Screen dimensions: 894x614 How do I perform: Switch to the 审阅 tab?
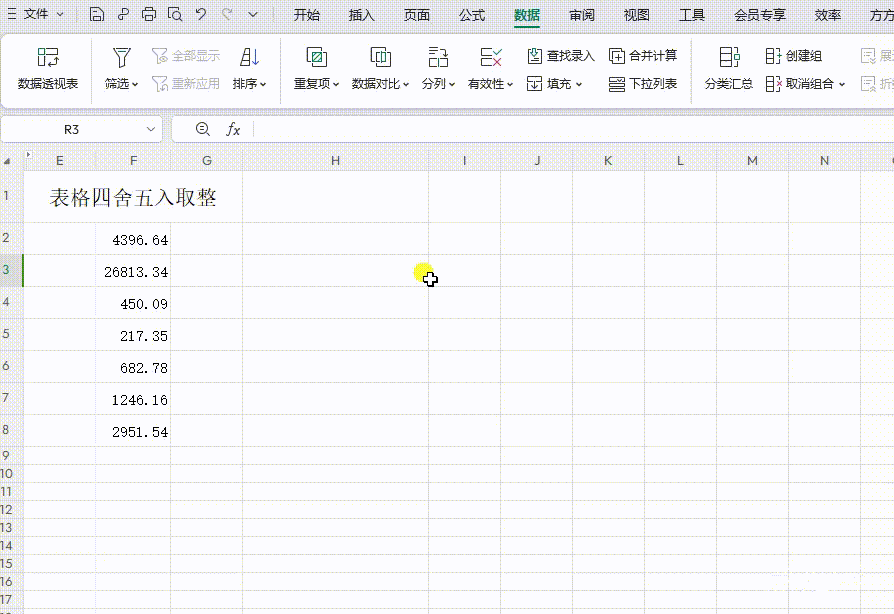pyautogui.click(x=582, y=15)
